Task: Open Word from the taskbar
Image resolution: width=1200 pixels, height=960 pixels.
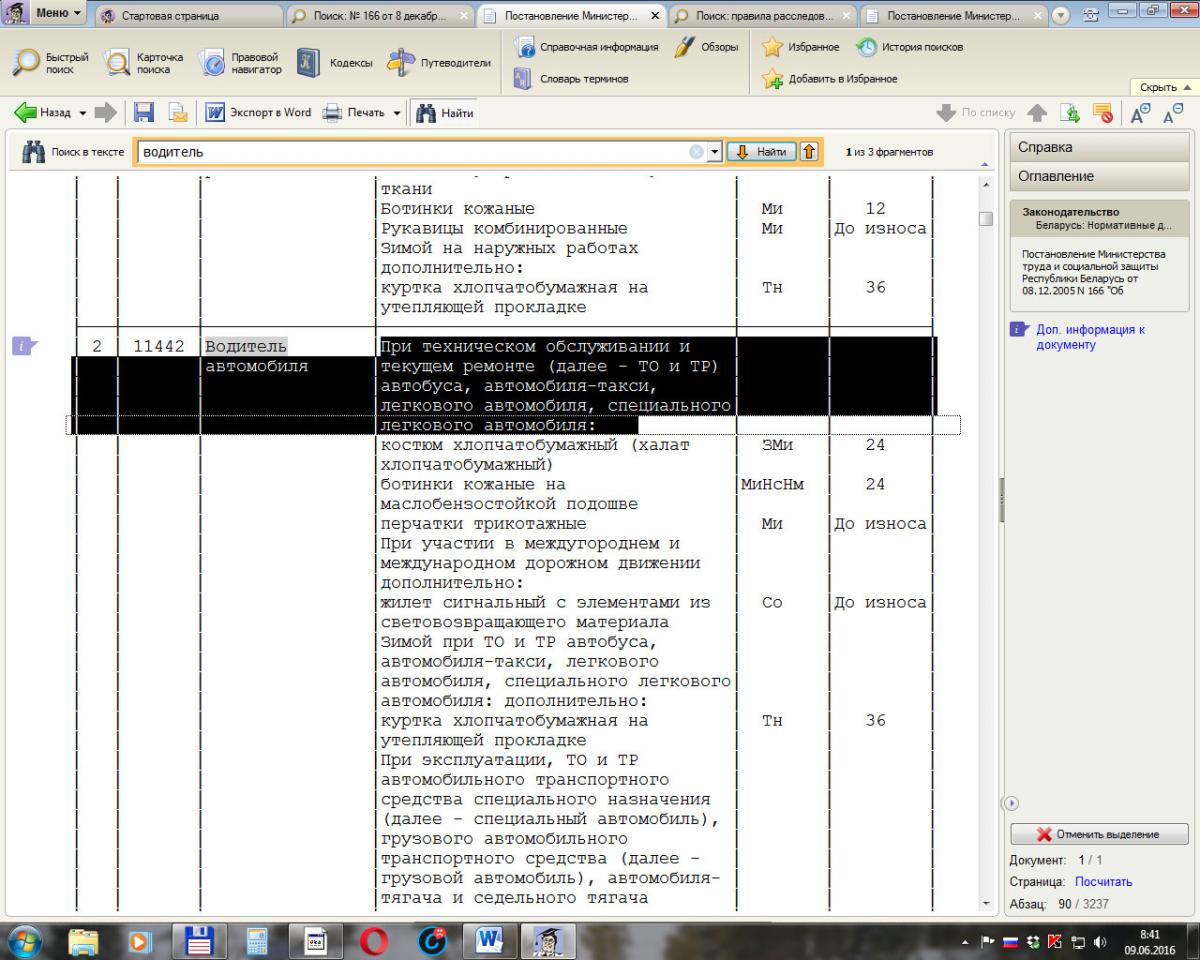Action: tap(490, 940)
